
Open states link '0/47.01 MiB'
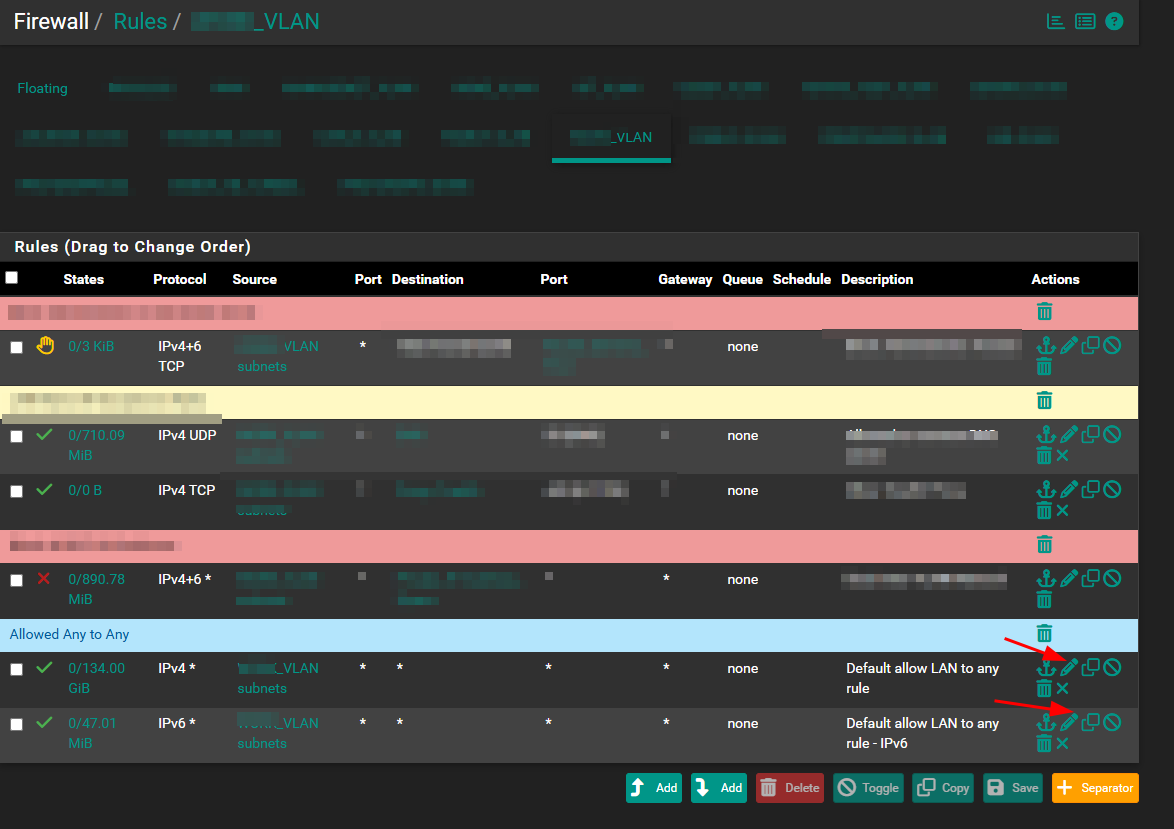point(92,733)
